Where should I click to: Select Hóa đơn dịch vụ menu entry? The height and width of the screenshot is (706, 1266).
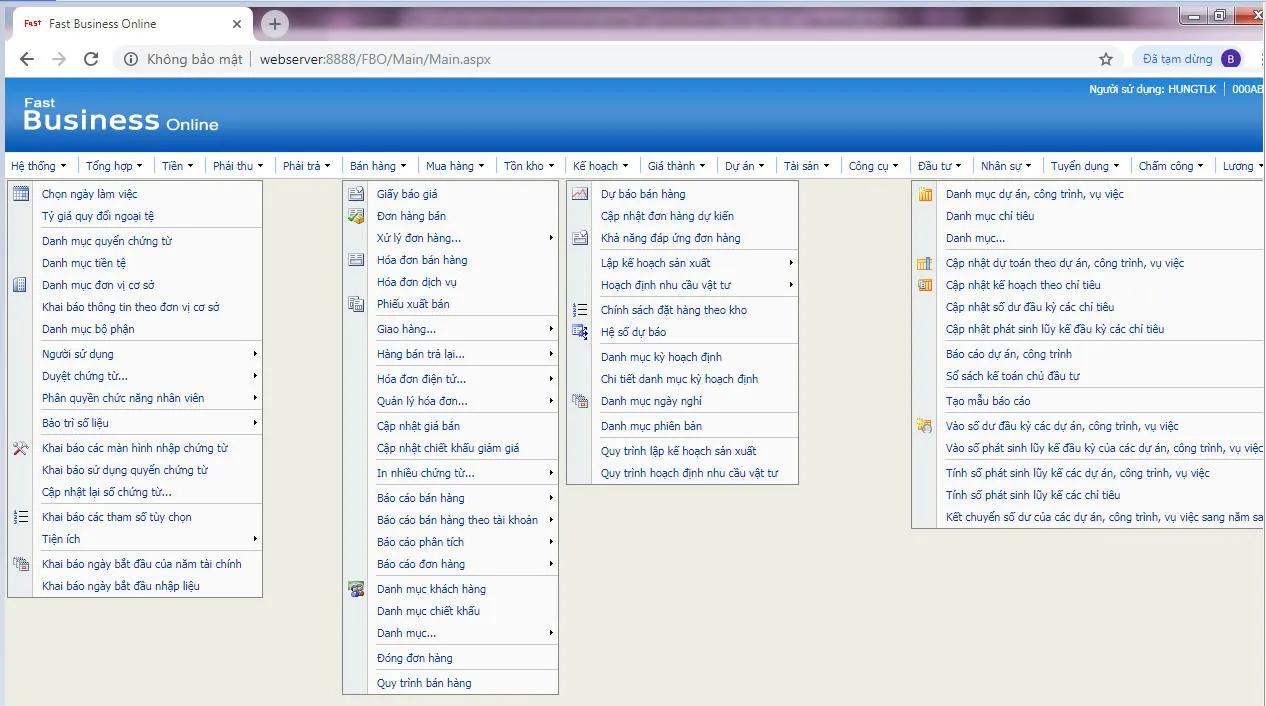click(416, 282)
